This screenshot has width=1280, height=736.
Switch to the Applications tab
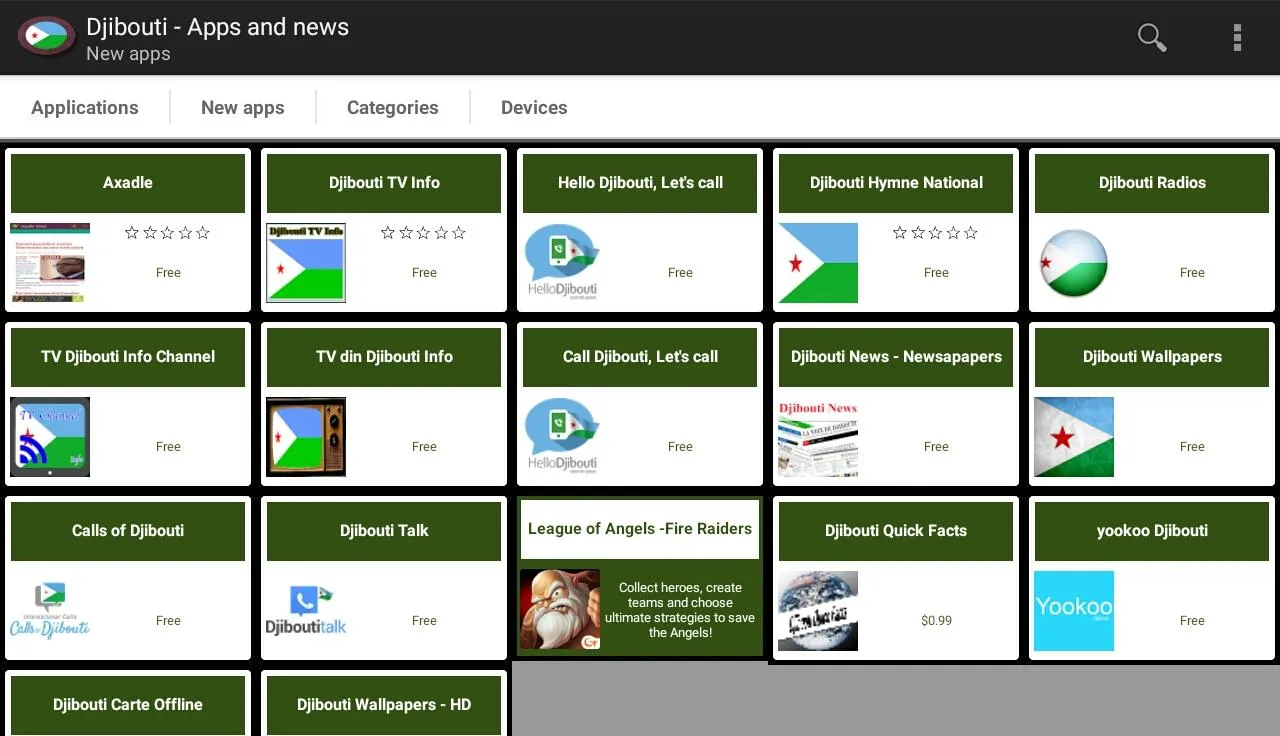pyautogui.click(x=85, y=107)
